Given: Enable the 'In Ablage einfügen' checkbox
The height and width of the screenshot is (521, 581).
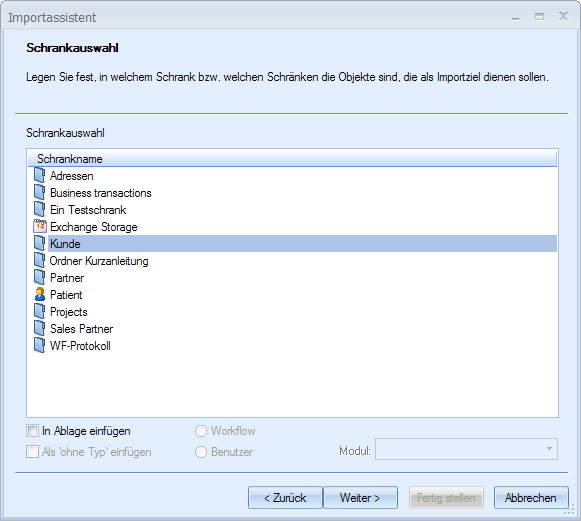Looking at the screenshot, I should (x=33, y=431).
